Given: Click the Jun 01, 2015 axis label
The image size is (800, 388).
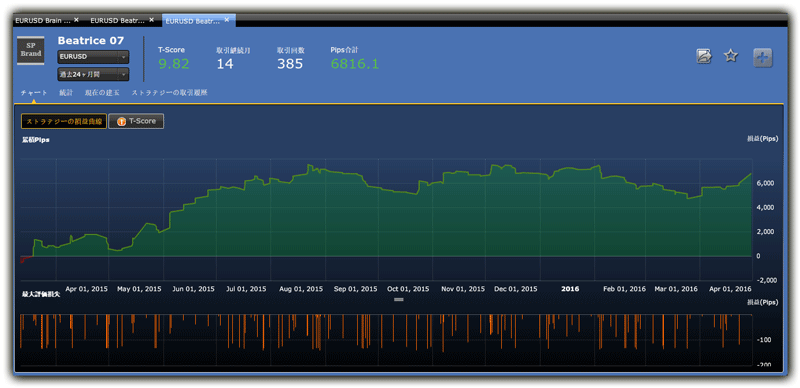Looking at the screenshot, I should tap(193, 289).
